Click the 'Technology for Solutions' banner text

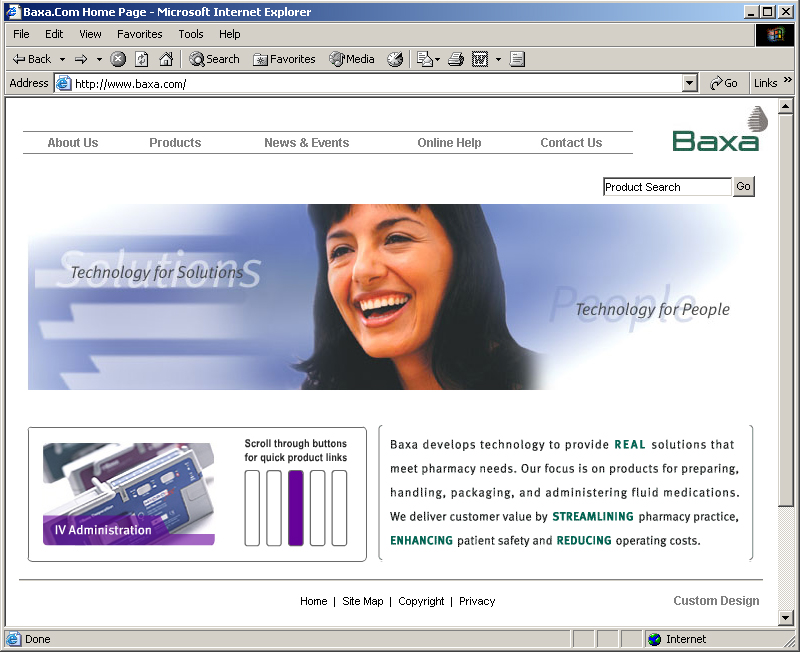click(x=157, y=272)
